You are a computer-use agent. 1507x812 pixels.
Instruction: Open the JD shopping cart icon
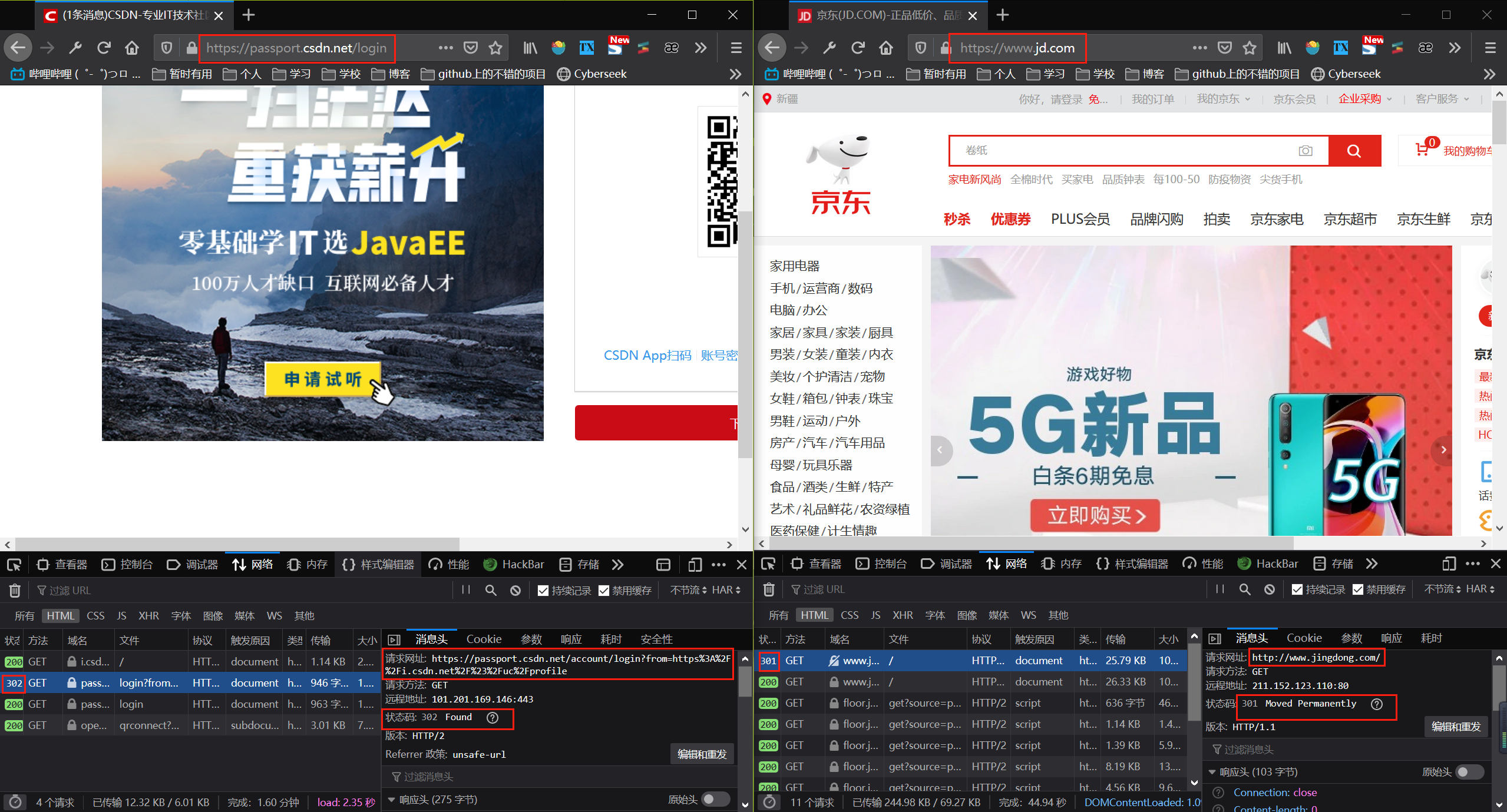click(x=1422, y=150)
